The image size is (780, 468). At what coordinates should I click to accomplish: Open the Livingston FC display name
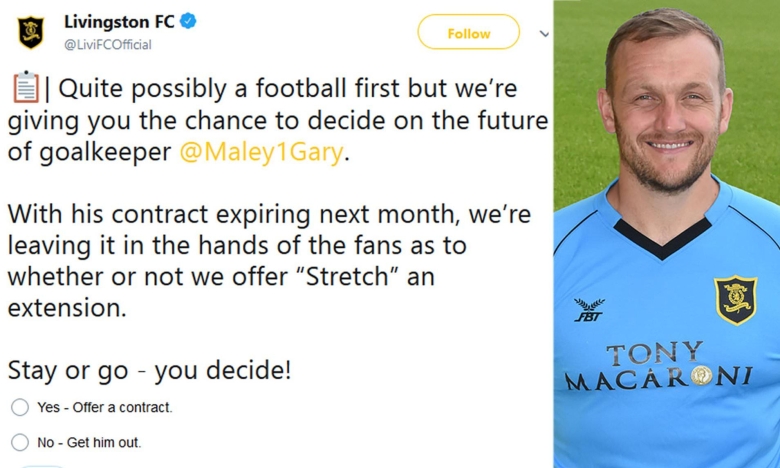119,22
